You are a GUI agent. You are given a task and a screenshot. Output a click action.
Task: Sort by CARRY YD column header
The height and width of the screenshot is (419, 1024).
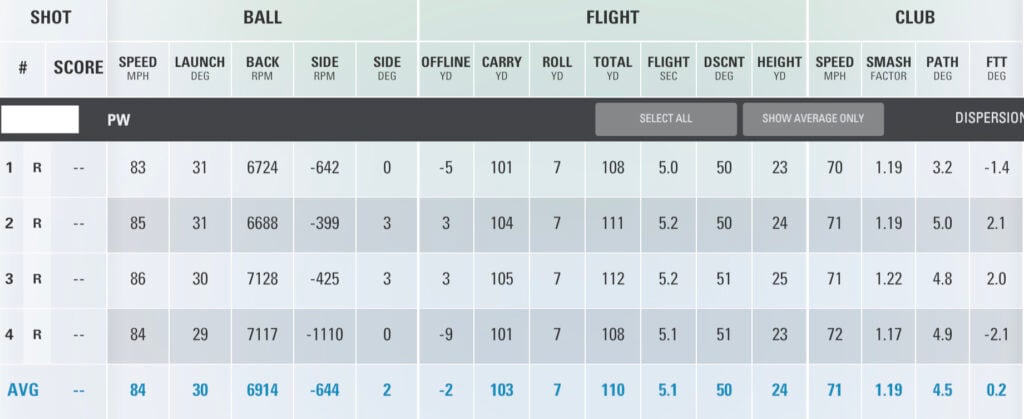[501, 67]
